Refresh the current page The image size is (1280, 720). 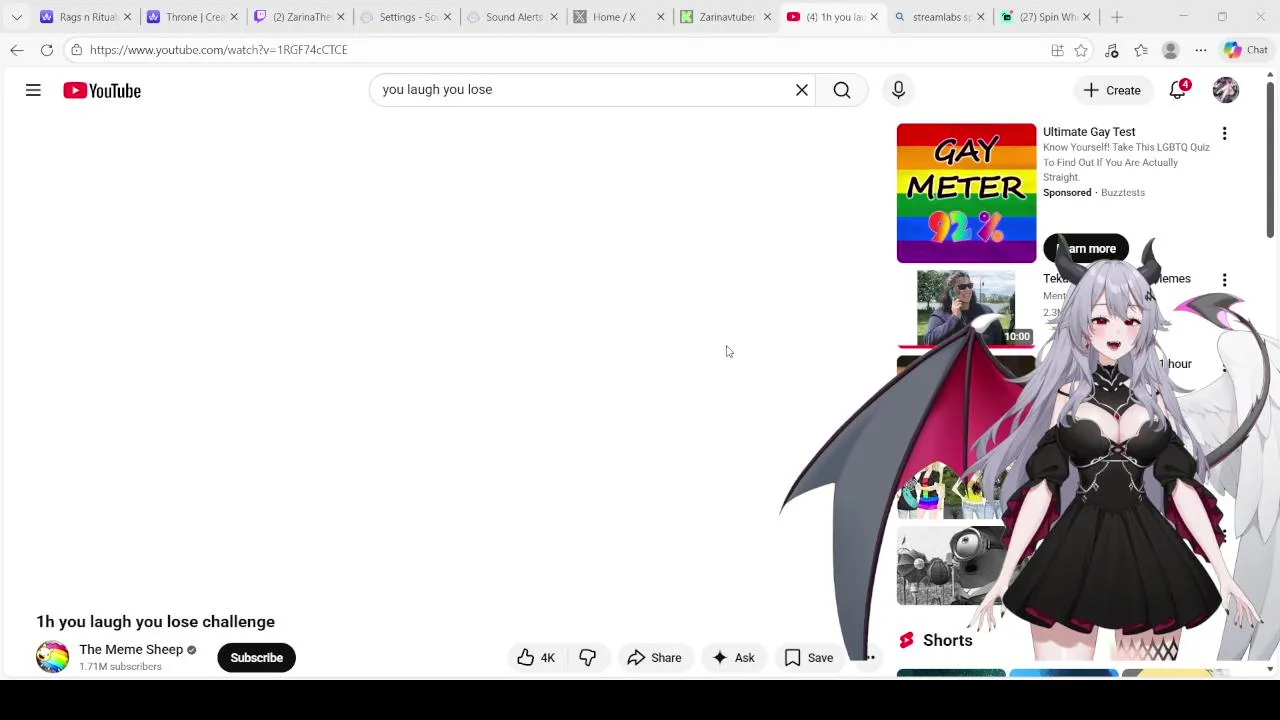tap(47, 50)
